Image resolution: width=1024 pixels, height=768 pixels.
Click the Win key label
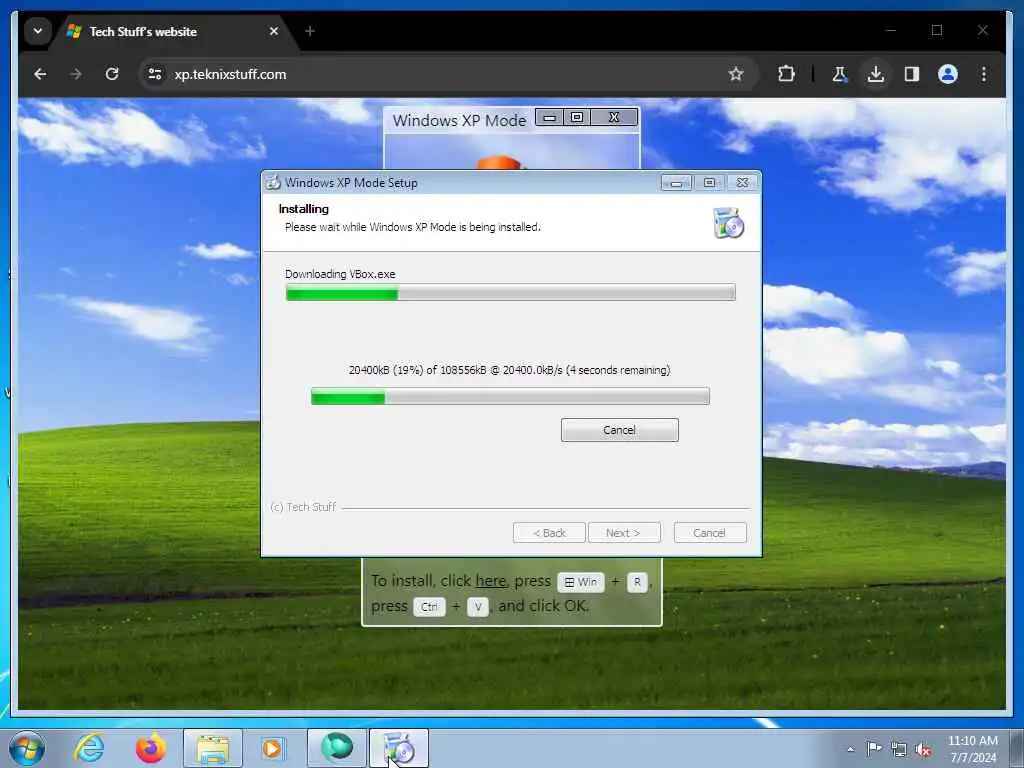[x=581, y=582]
